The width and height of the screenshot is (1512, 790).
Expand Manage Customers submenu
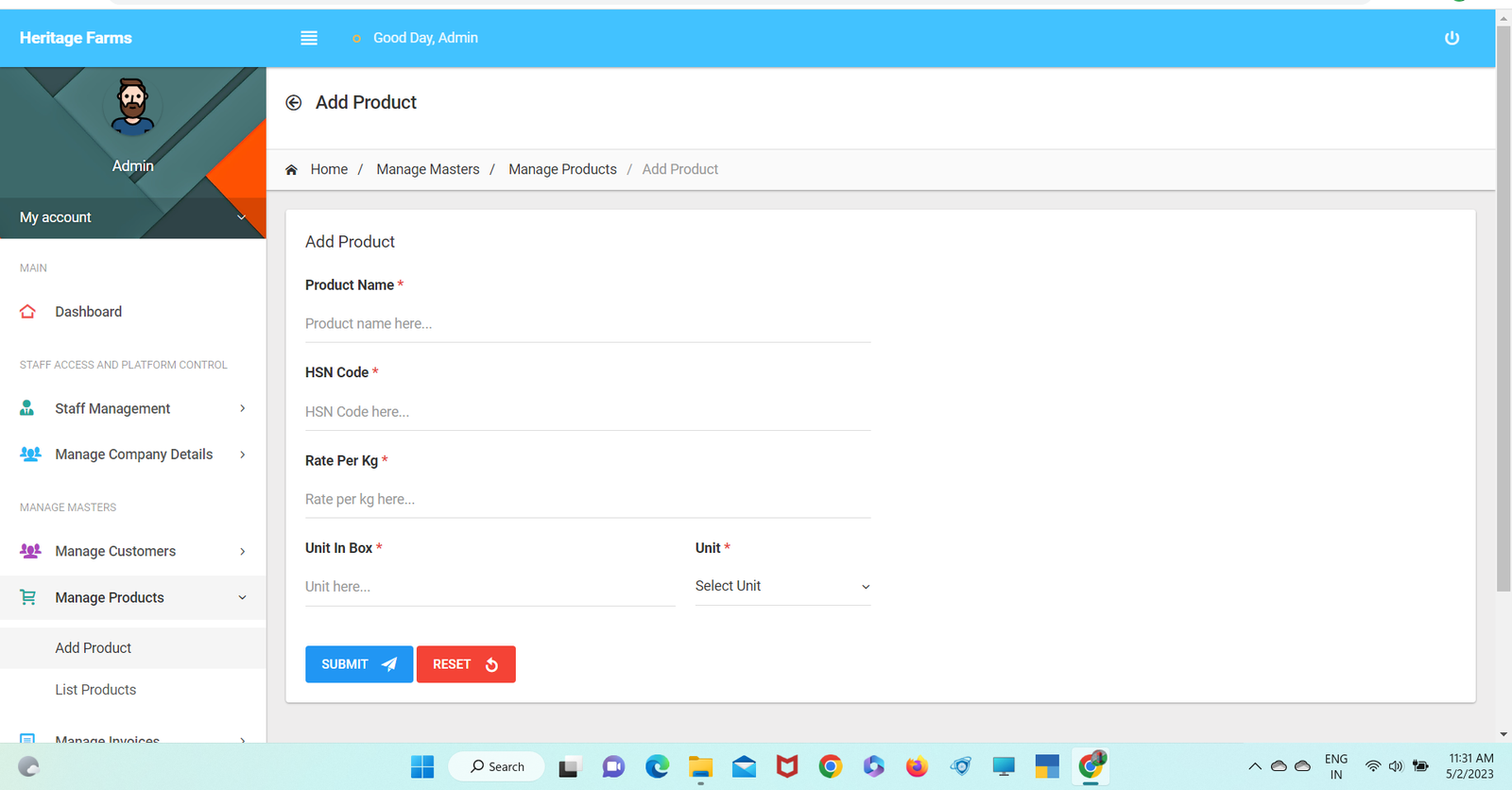(x=132, y=551)
